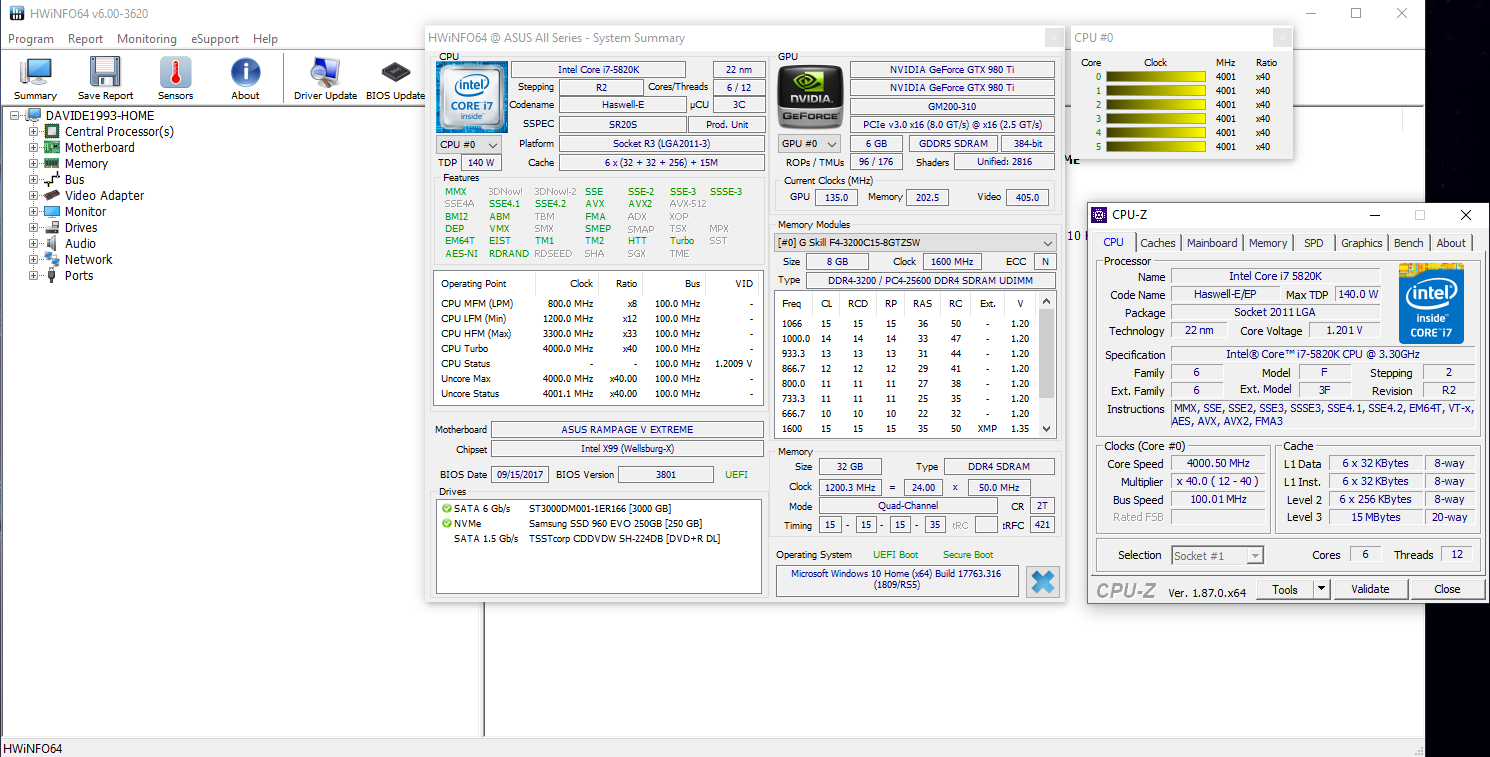This screenshot has height=757, width=1490.
Task: Select the DAVIDE1993-HOME computer icon
Action: (34, 115)
